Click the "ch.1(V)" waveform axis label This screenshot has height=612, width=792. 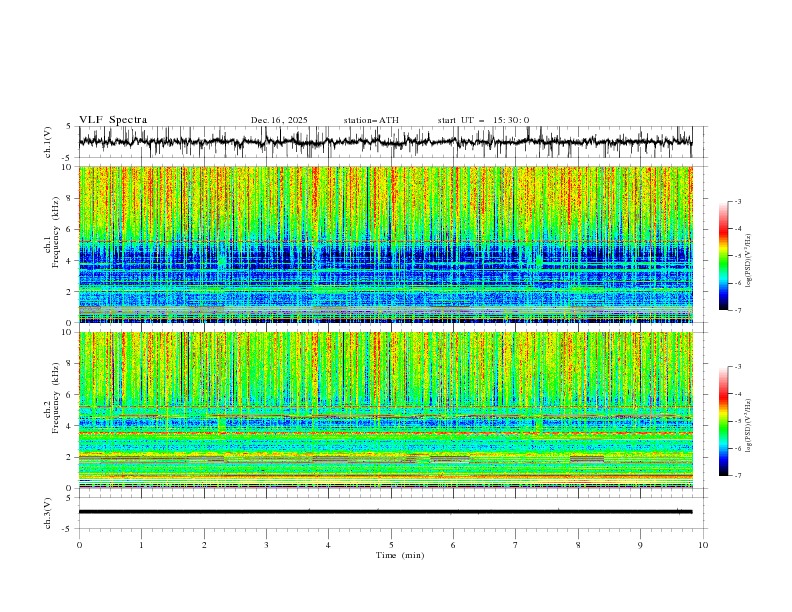tap(48, 142)
